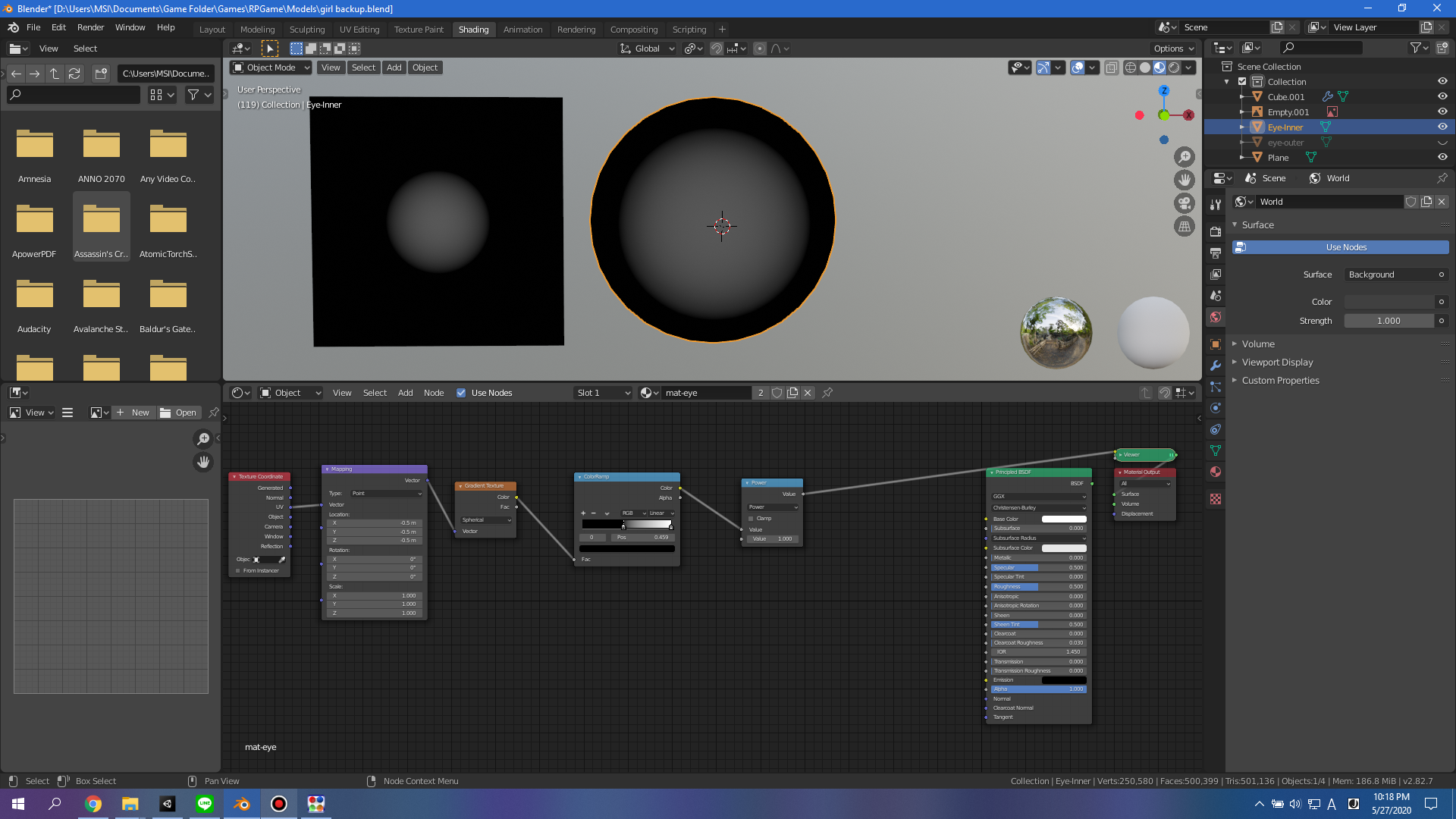
Task: Open the Global transform orientation dropdown
Action: click(x=648, y=49)
